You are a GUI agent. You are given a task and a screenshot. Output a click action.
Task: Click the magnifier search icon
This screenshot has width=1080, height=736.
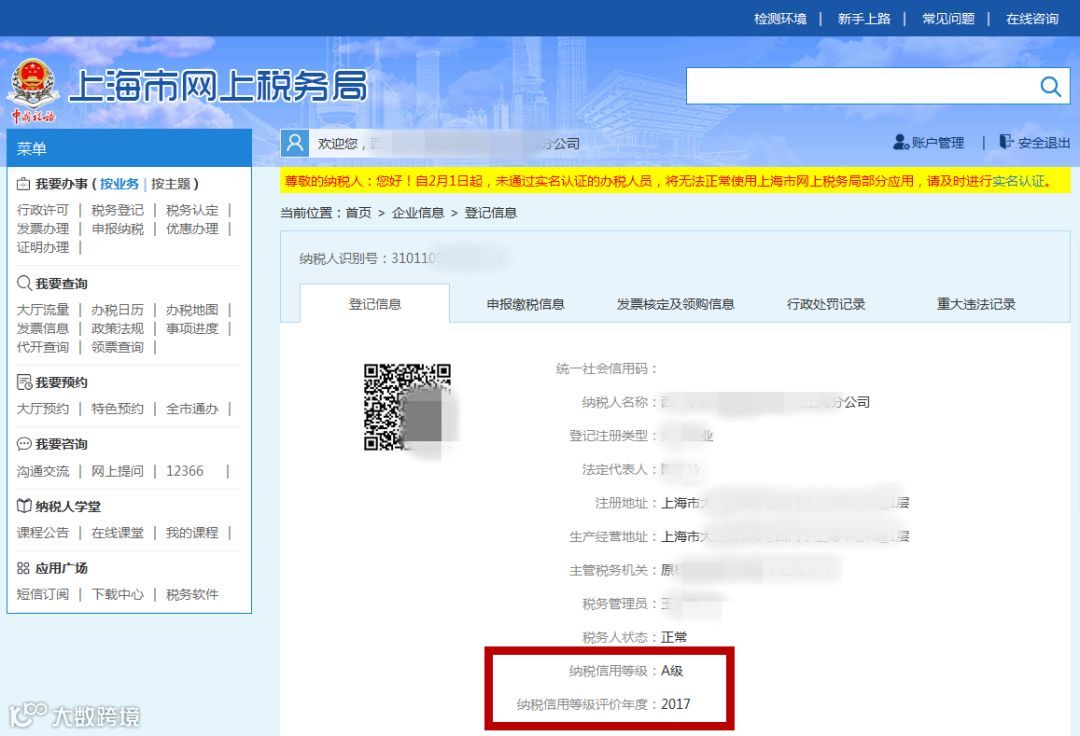1050,87
